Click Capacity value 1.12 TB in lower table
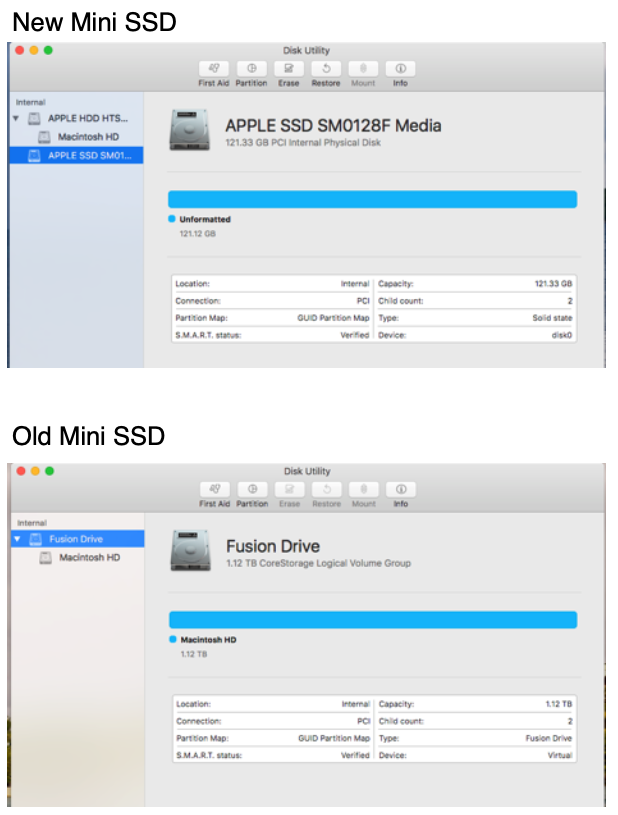 tap(559, 704)
